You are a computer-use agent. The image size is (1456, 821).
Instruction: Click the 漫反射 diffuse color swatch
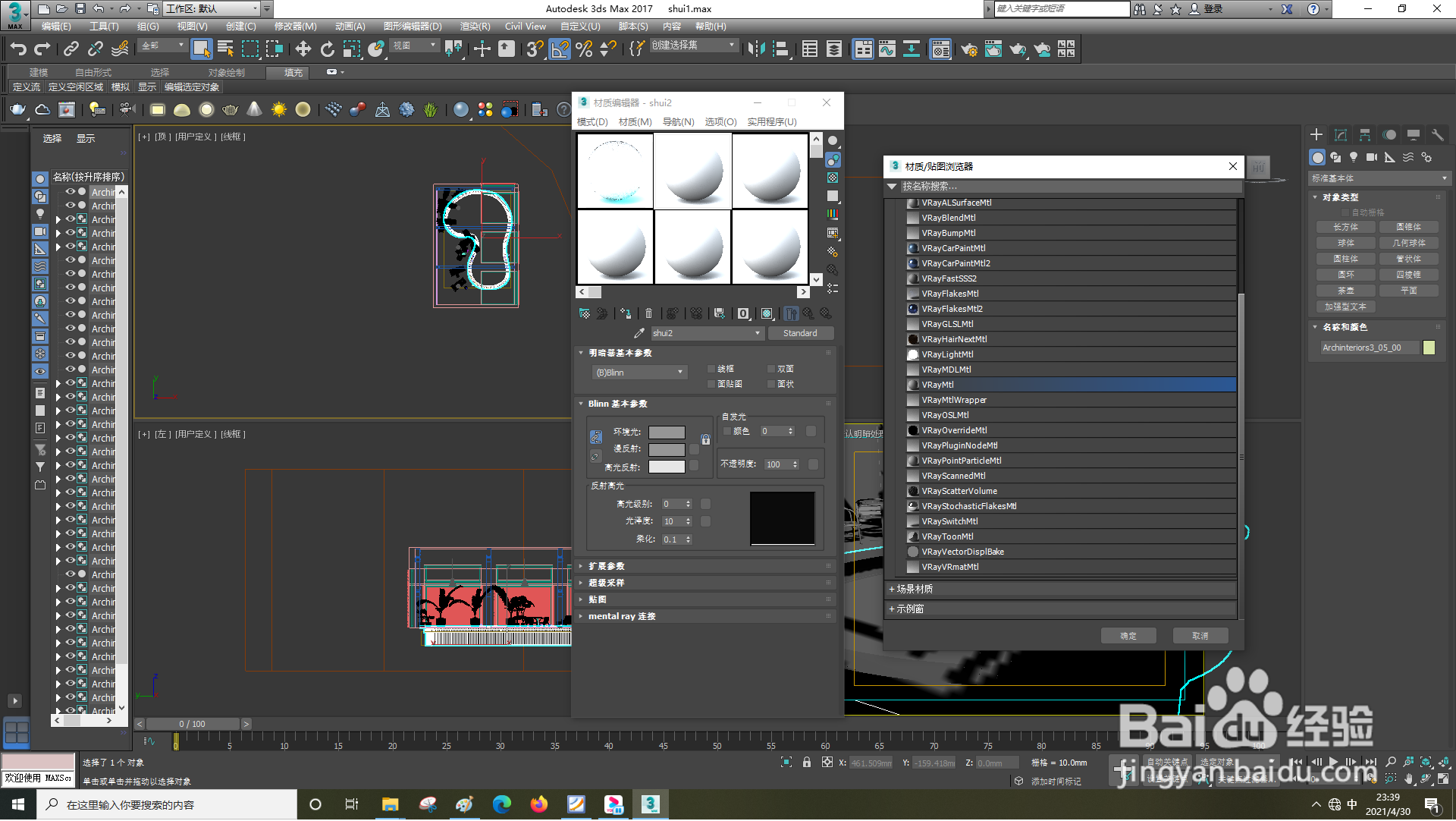pyautogui.click(x=667, y=450)
